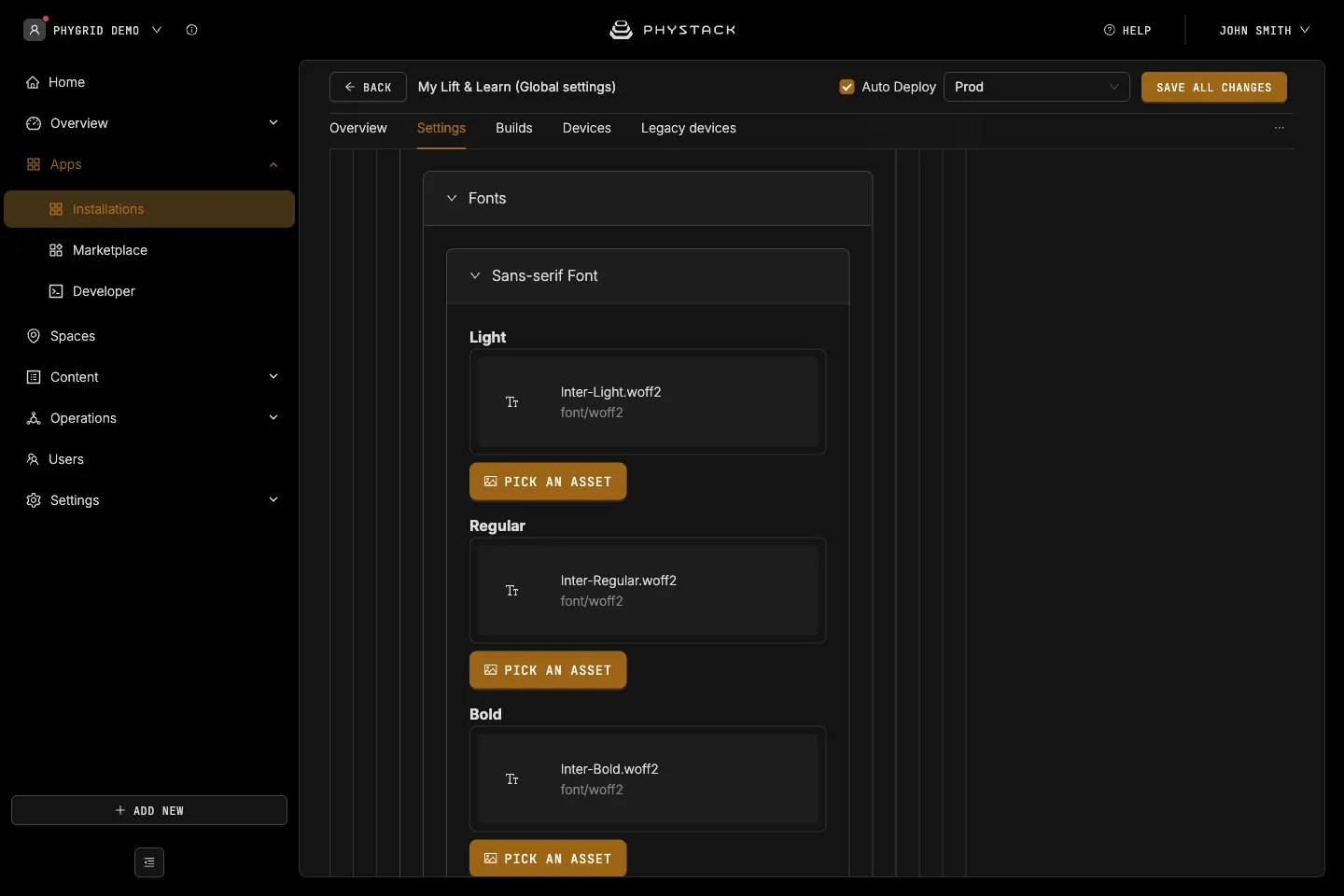Switch to the Overview tab
Screen dimensions: 1344x896
point(358,128)
